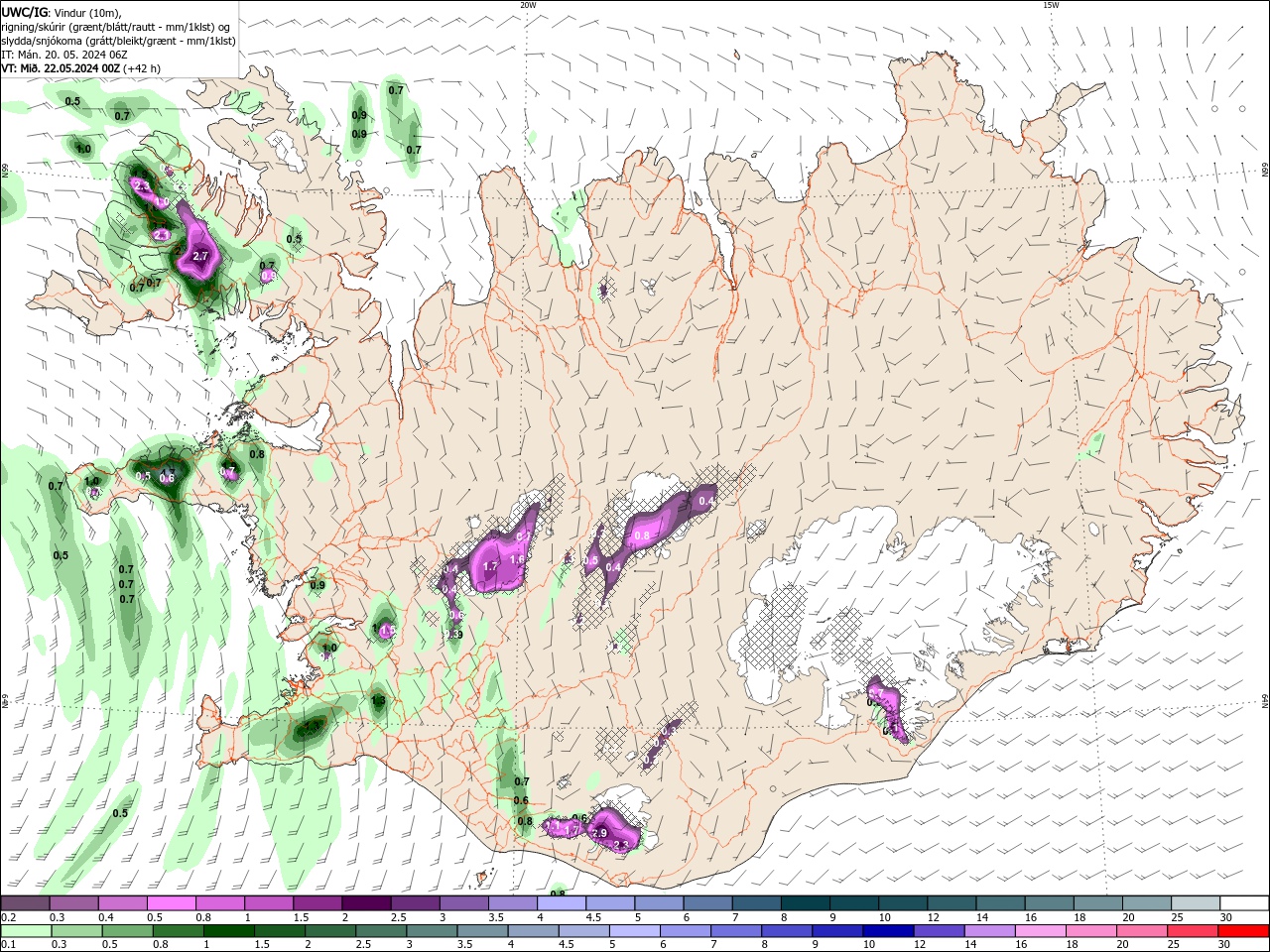This screenshot has width=1270, height=952.
Task: Click the '15W' longitude label
Action: [1051, 5]
